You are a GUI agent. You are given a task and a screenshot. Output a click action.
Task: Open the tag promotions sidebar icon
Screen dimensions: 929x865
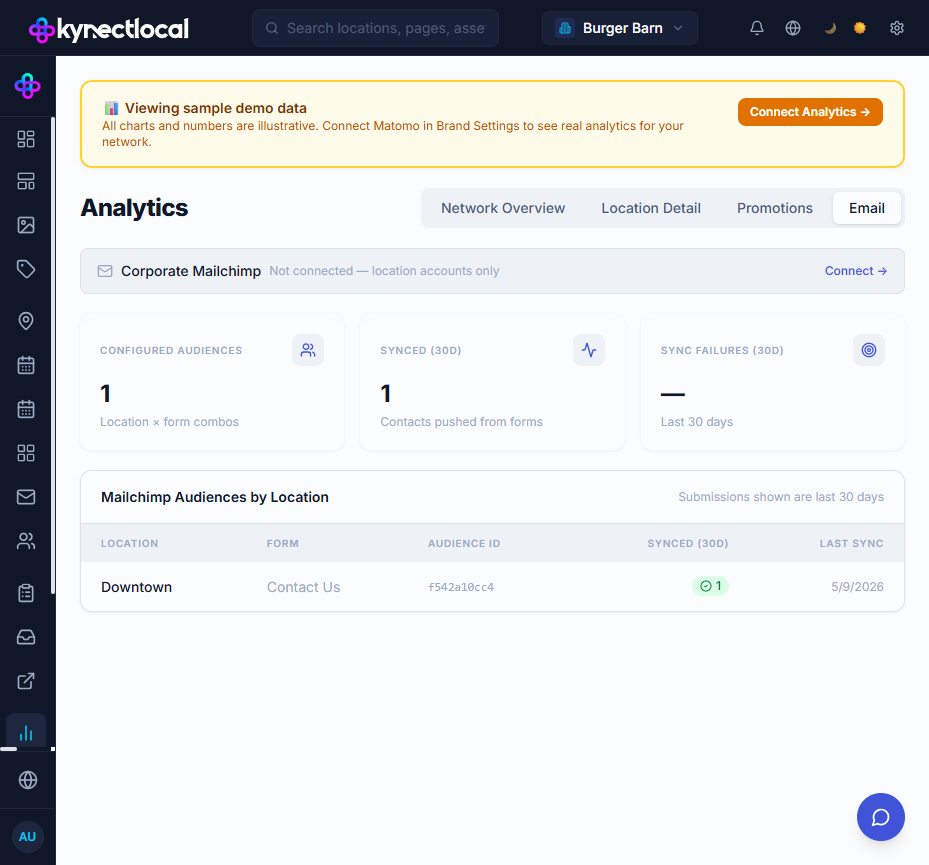(26, 269)
